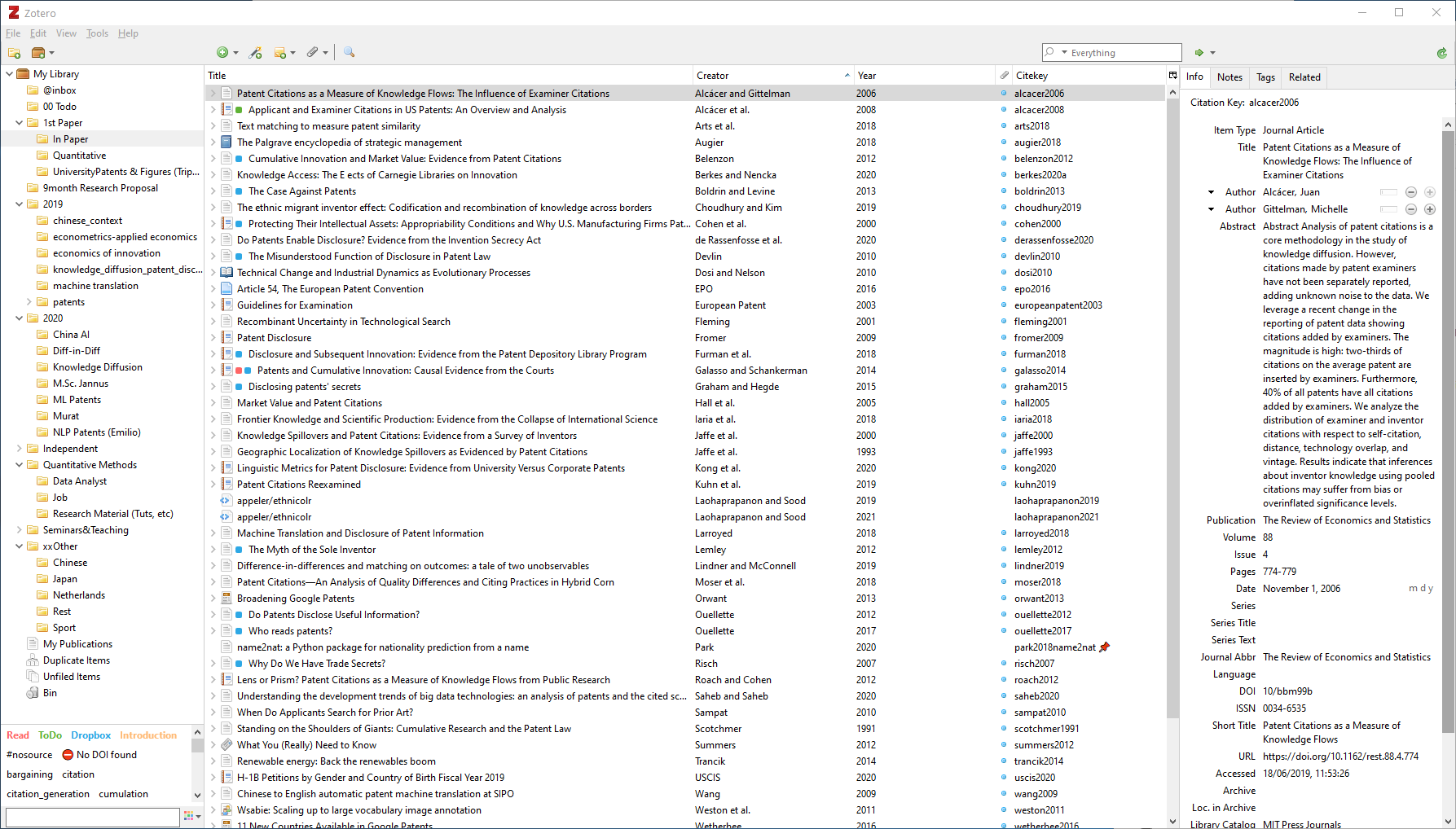Toggle name field mode for Alcácer, Juan
This screenshot has width=1456, height=829.
pyautogui.click(x=1389, y=192)
